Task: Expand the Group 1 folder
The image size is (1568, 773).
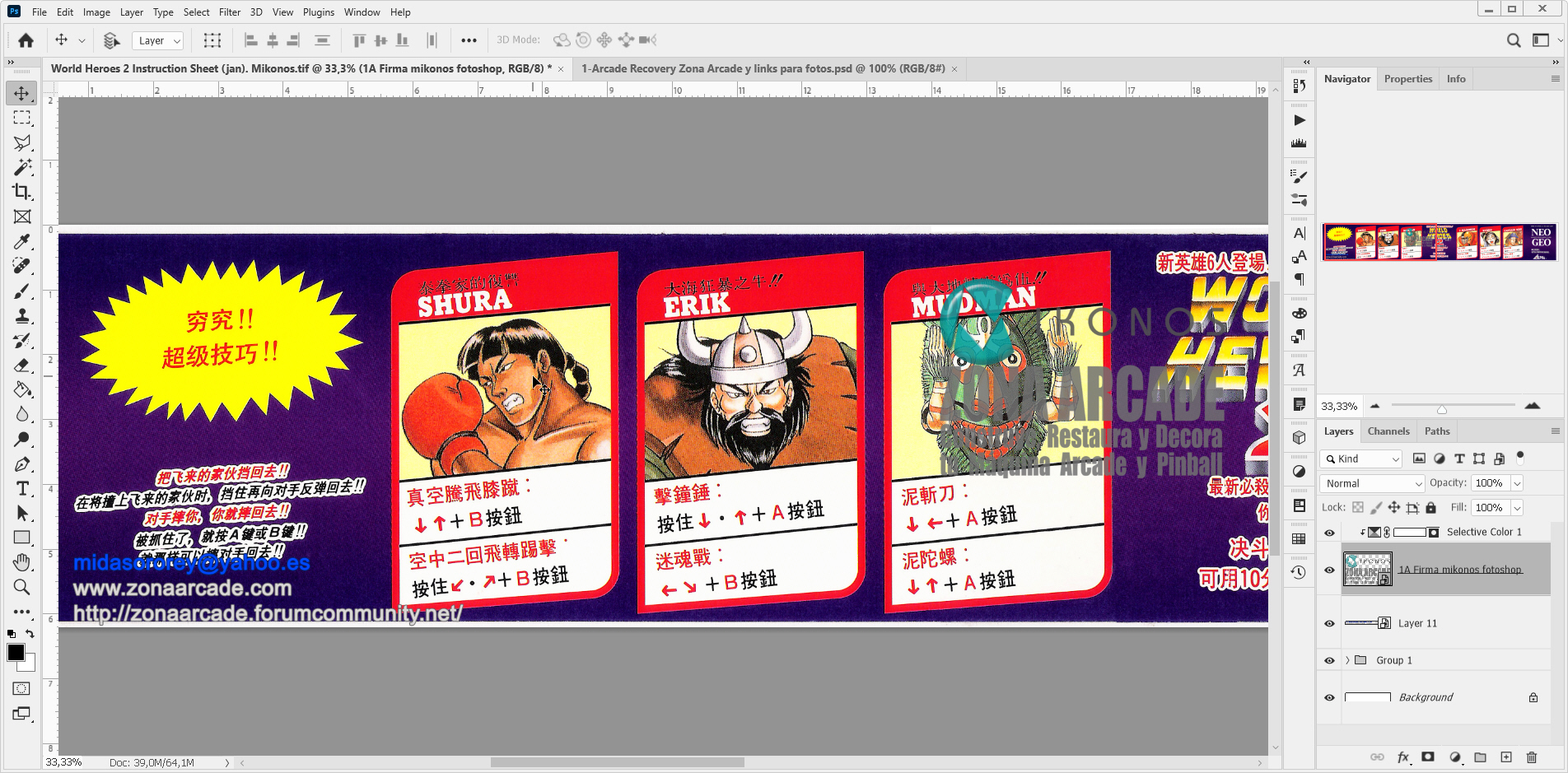Action: [x=1348, y=660]
